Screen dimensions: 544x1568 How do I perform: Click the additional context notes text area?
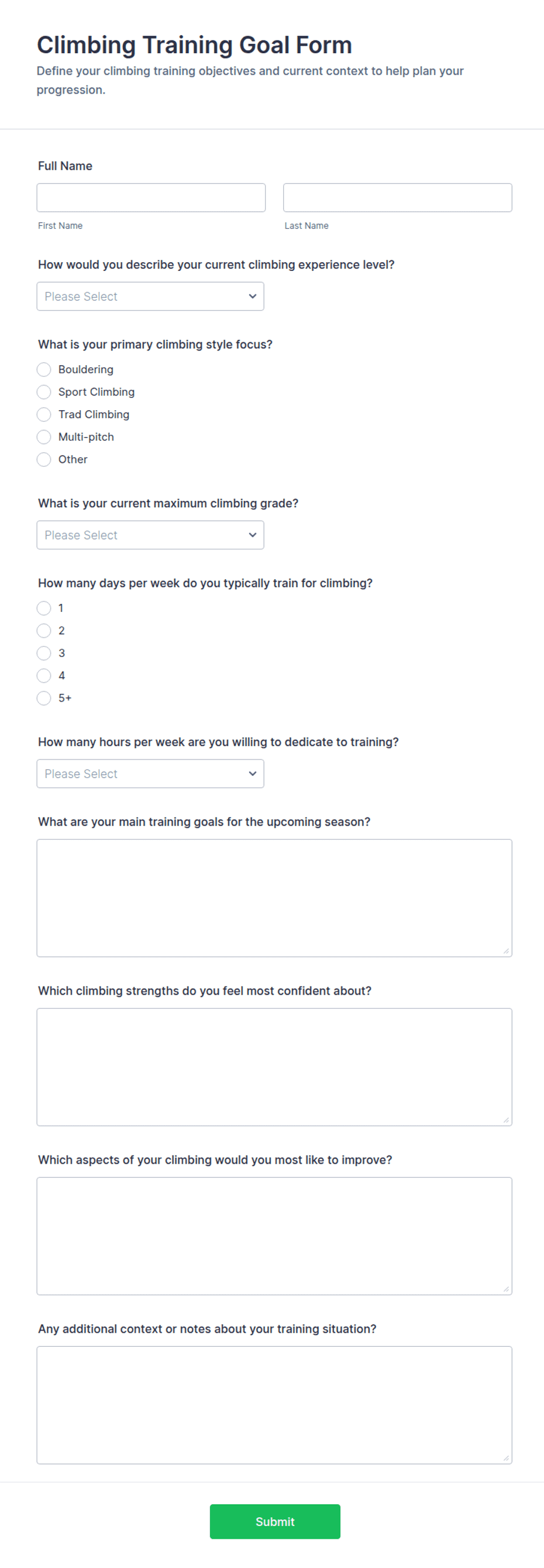click(274, 1405)
